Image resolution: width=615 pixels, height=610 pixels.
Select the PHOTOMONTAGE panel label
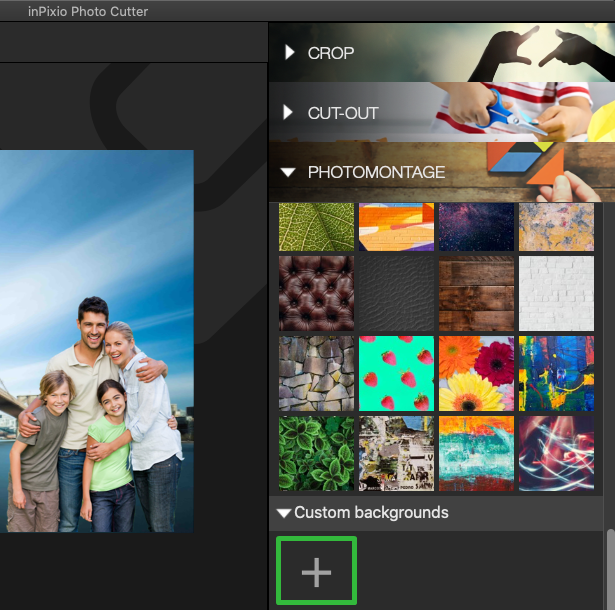coord(376,172)
